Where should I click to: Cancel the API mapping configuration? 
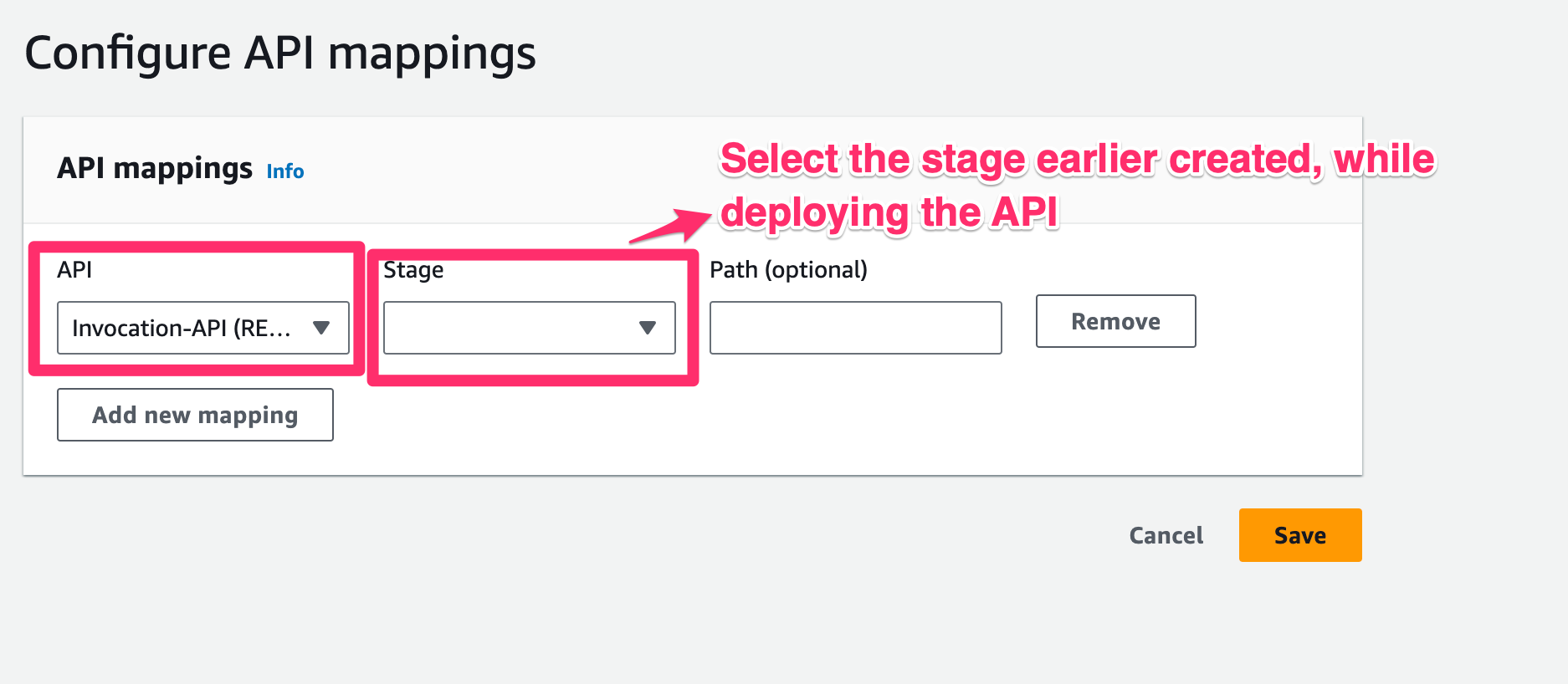point(1166,535)
